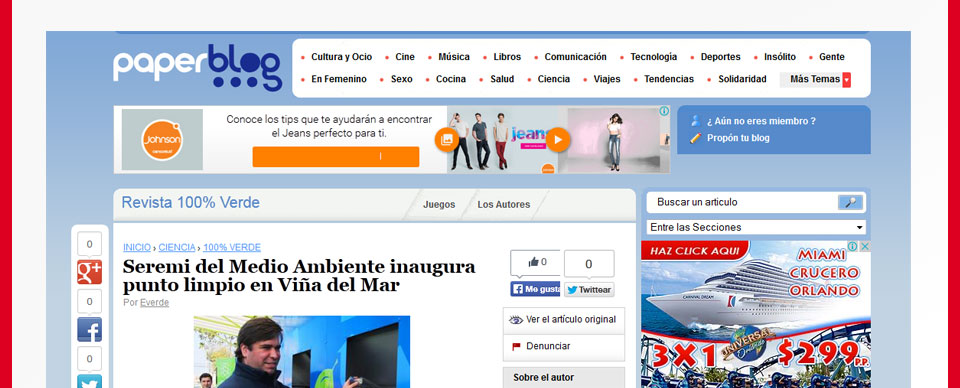Open the En Femenino section
The width and height of the screenshot is (960, 388).
[339, 79]
